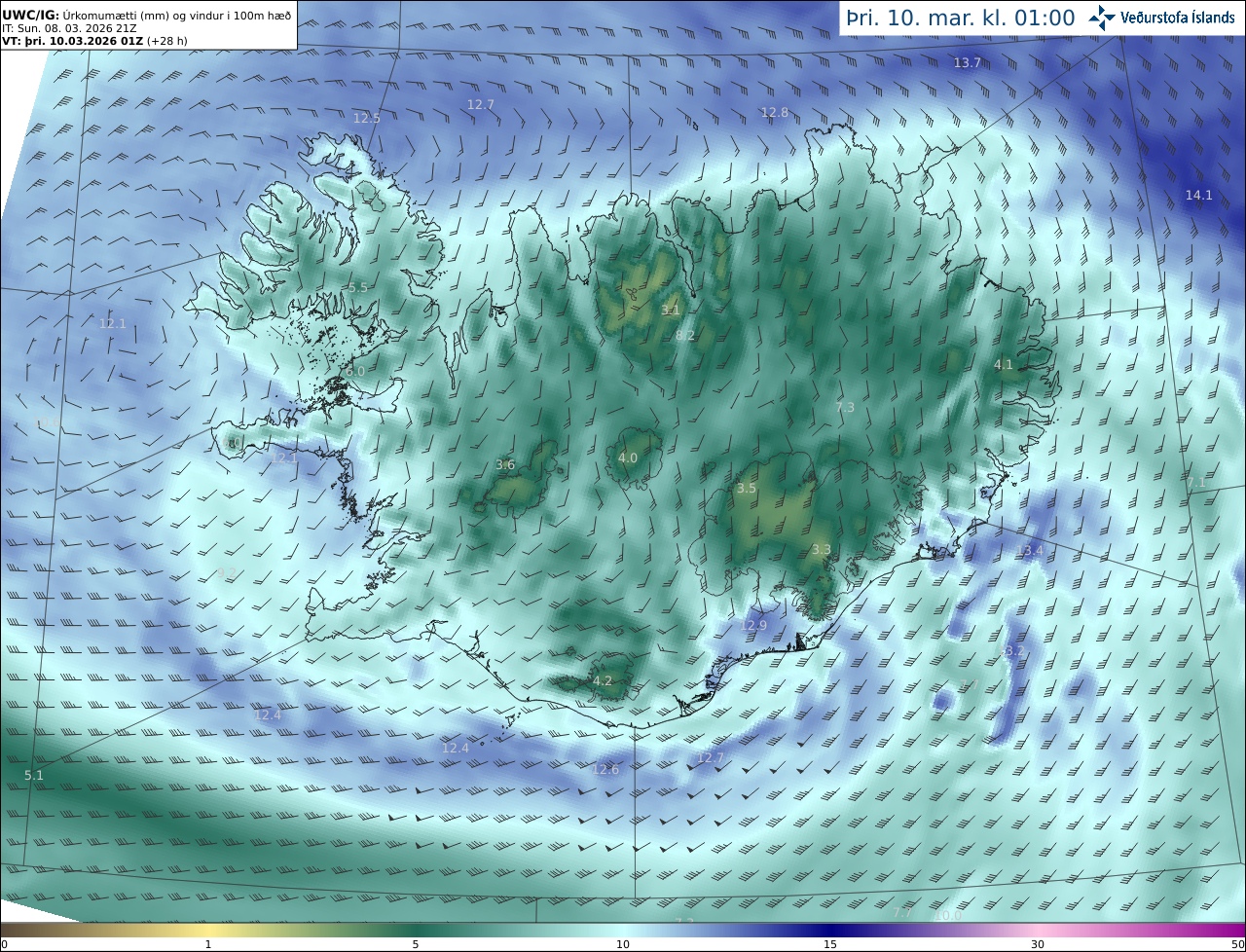This screenshot has height=952, width=1246.
Task: Click the 3.1 value label
Action: 671,310
